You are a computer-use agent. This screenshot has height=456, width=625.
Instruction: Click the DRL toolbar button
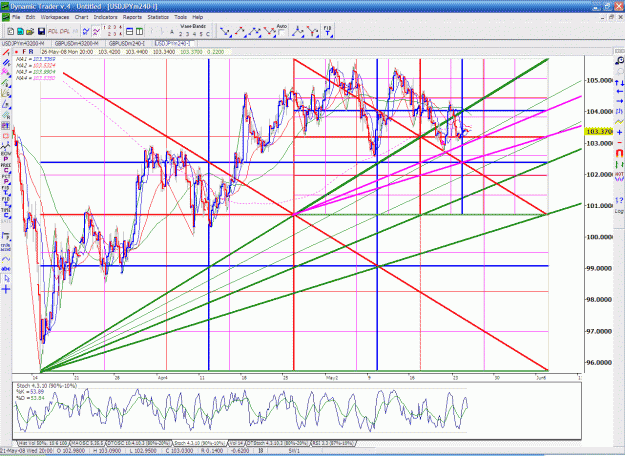65,31
